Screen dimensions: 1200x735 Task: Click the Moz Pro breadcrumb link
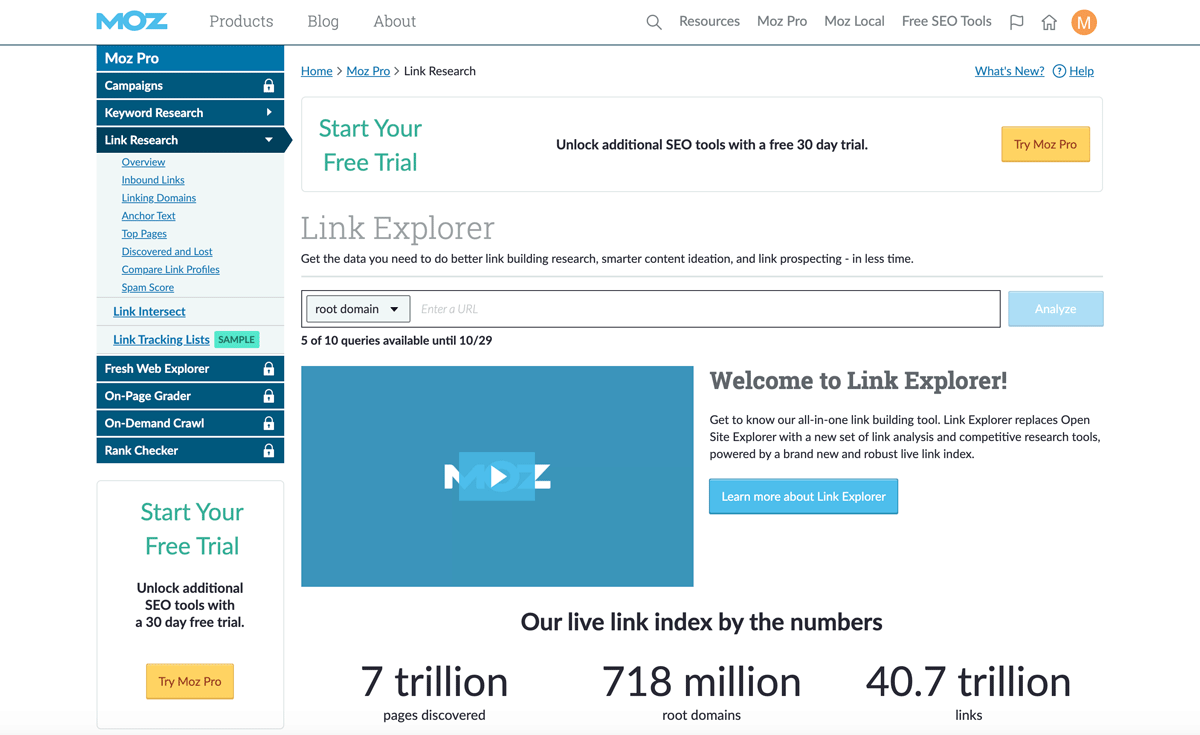(368, 71)
